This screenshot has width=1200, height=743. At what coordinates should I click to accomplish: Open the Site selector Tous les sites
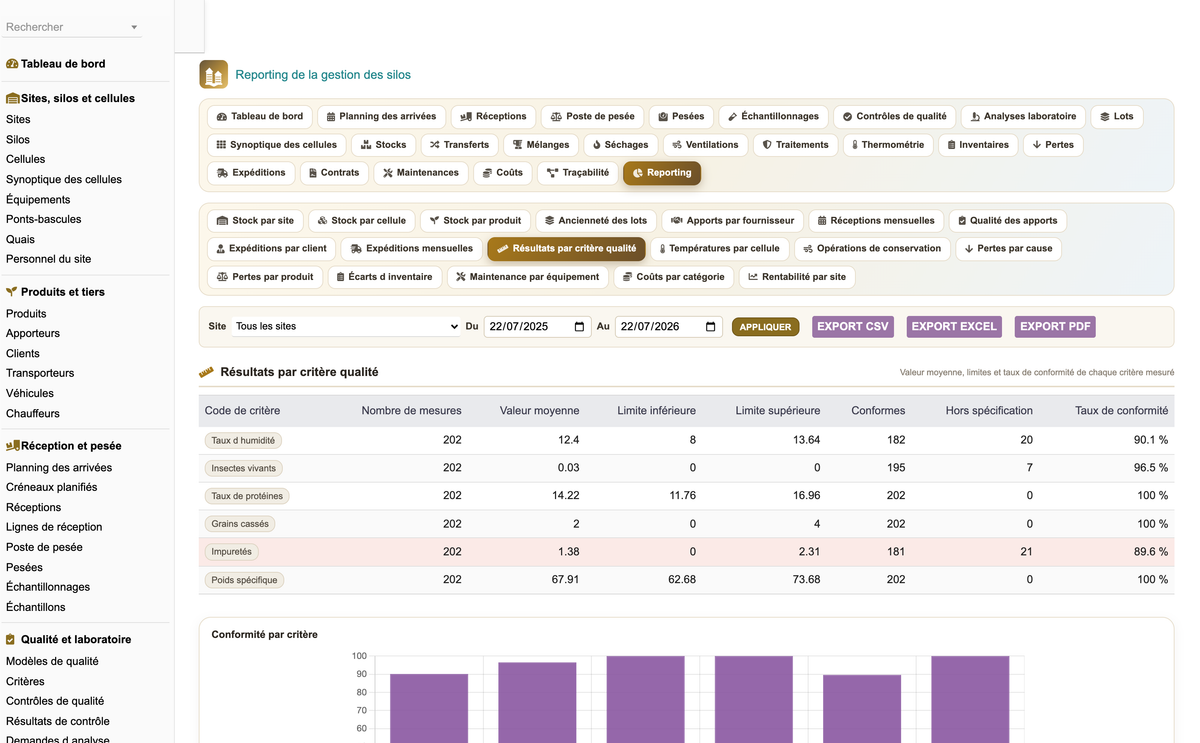point(346,327)
